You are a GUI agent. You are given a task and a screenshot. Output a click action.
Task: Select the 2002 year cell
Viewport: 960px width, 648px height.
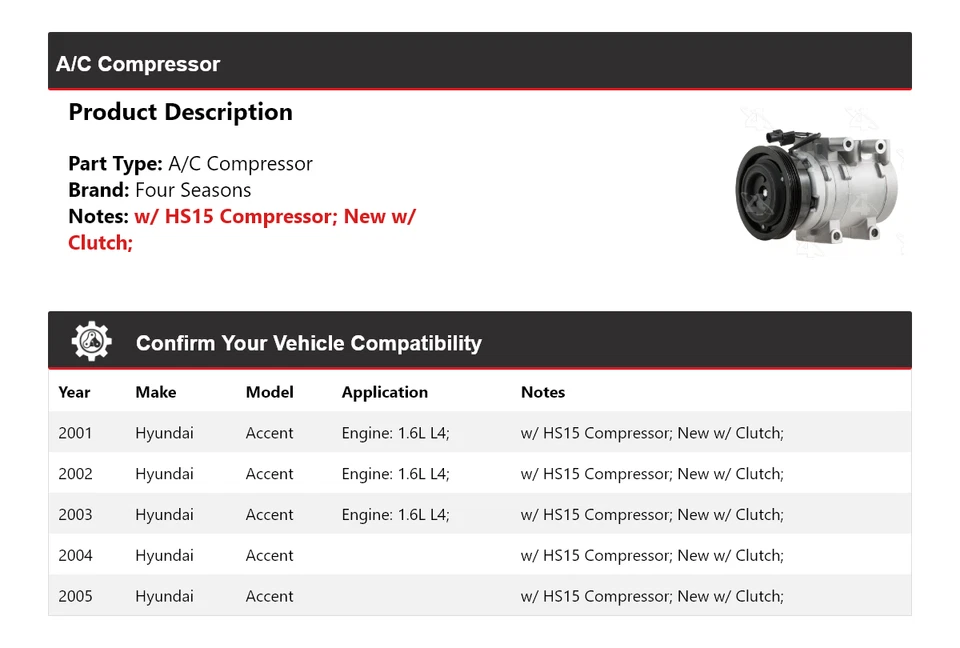tap(75, 473)
